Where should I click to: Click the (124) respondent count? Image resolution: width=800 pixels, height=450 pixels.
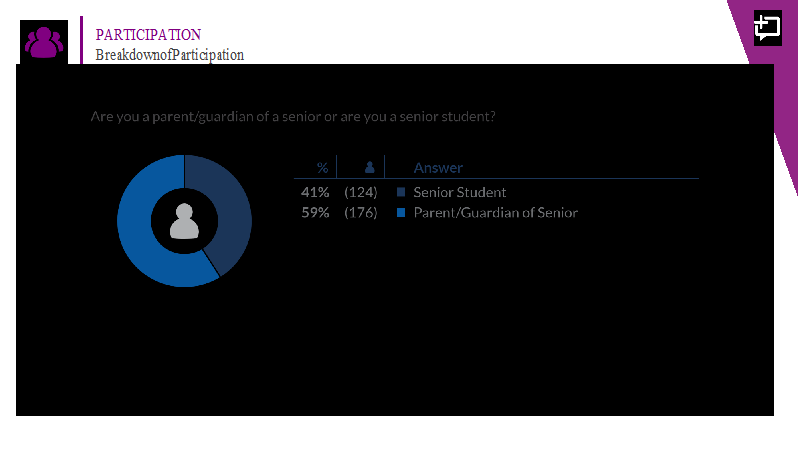coord(361,192)
